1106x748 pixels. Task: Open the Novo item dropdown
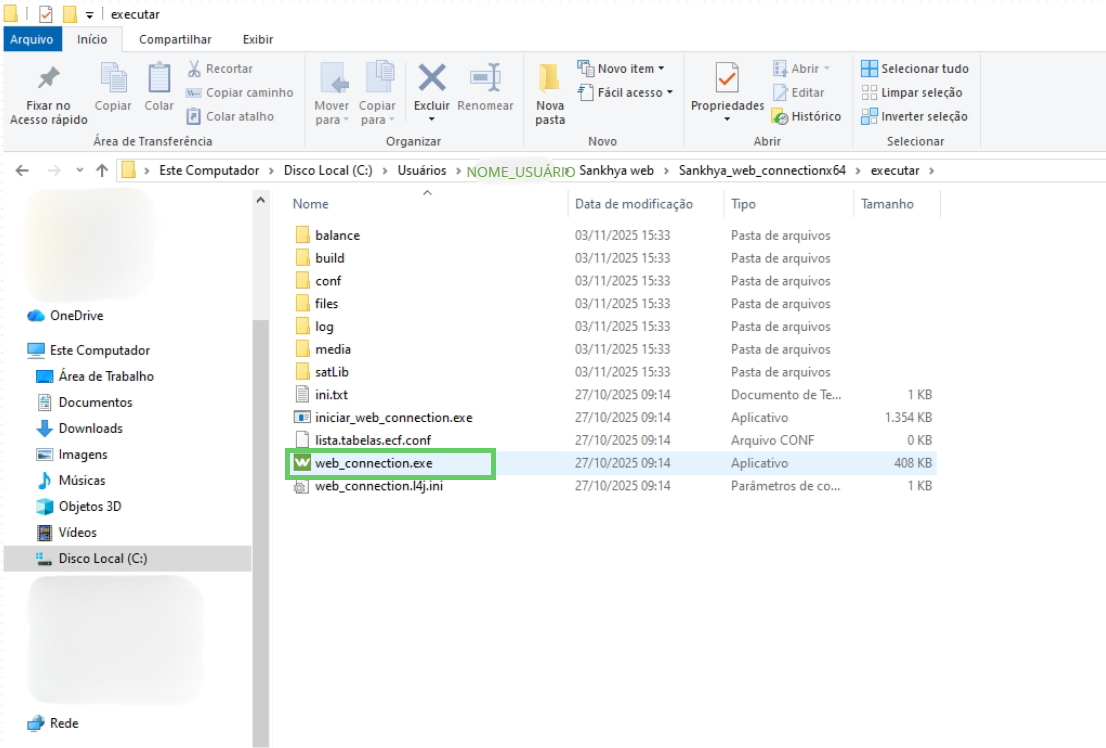point(621,68)
